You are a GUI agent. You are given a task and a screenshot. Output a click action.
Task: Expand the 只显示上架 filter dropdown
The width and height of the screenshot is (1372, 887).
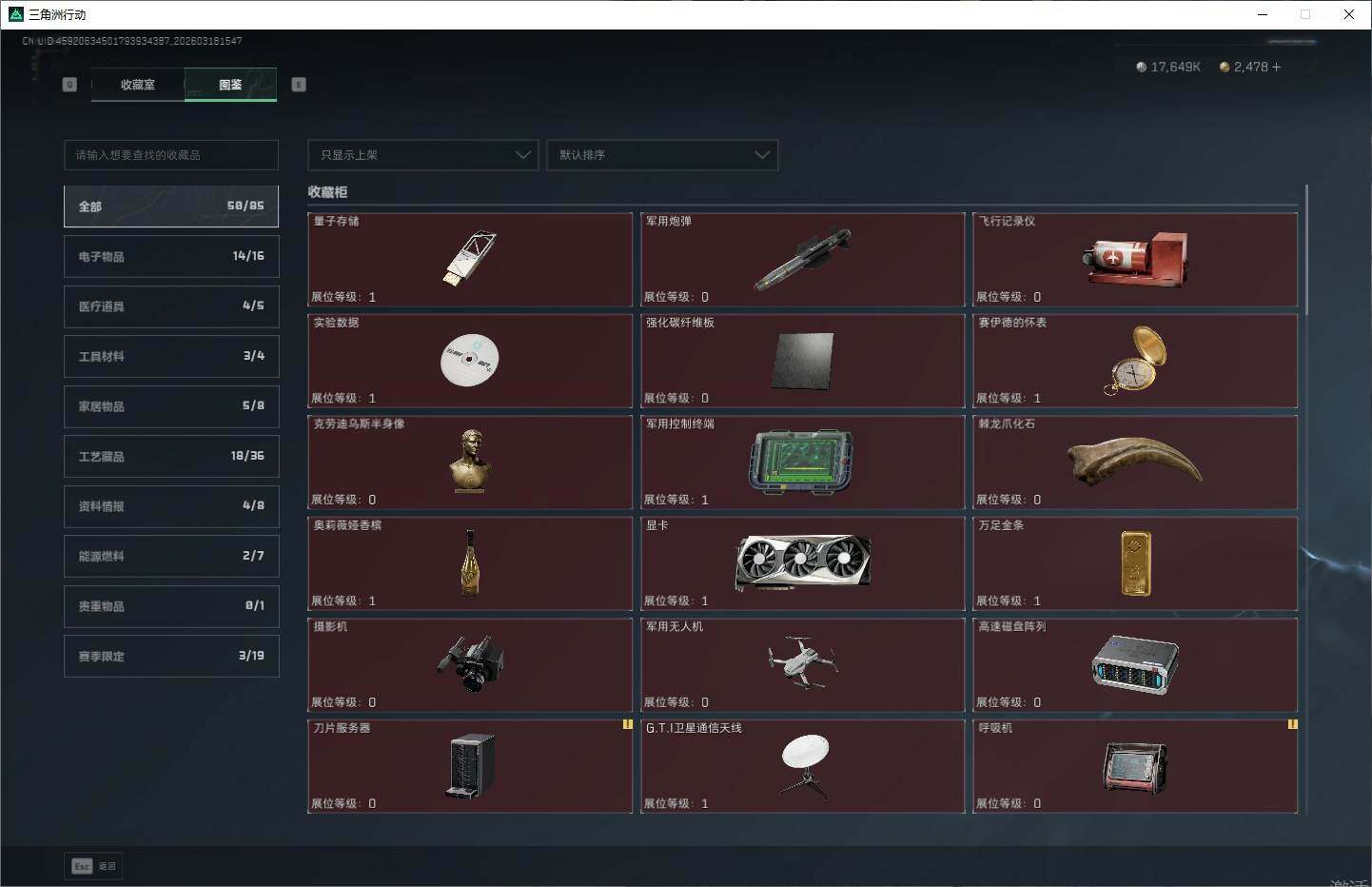422,155
